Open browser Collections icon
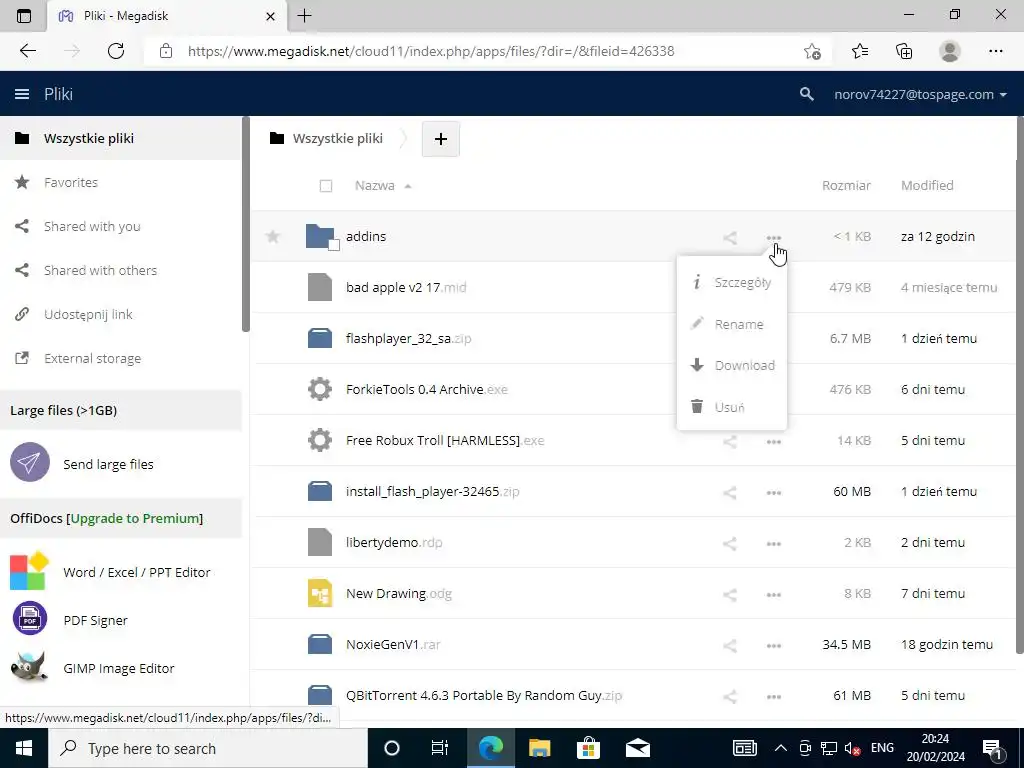The width and height of the screenshot is (1024, 768). pos(904,51)
